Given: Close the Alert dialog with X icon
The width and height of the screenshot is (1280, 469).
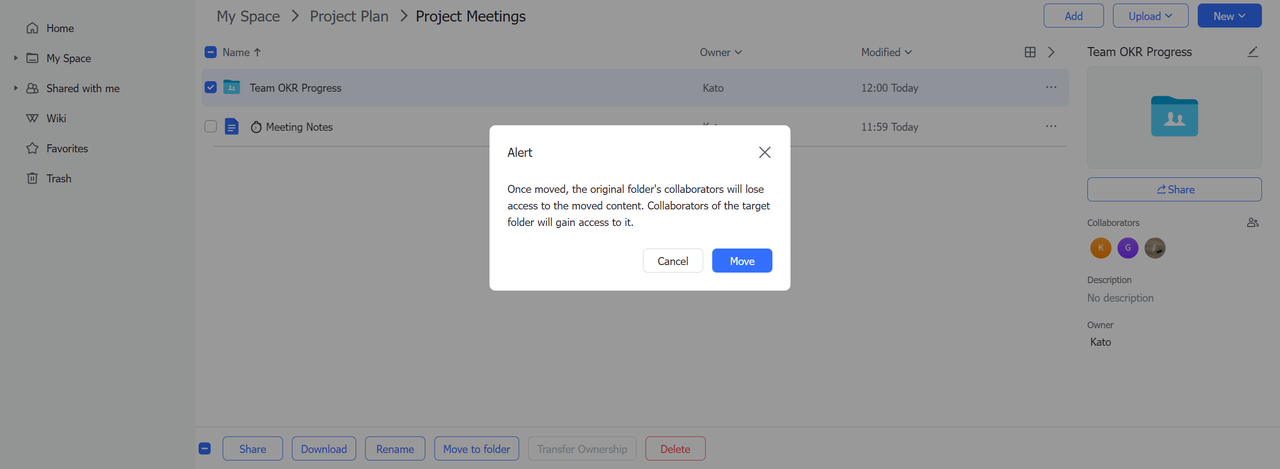Looking at the screenshot, I should pyautogui.click(x=764, y=152).
